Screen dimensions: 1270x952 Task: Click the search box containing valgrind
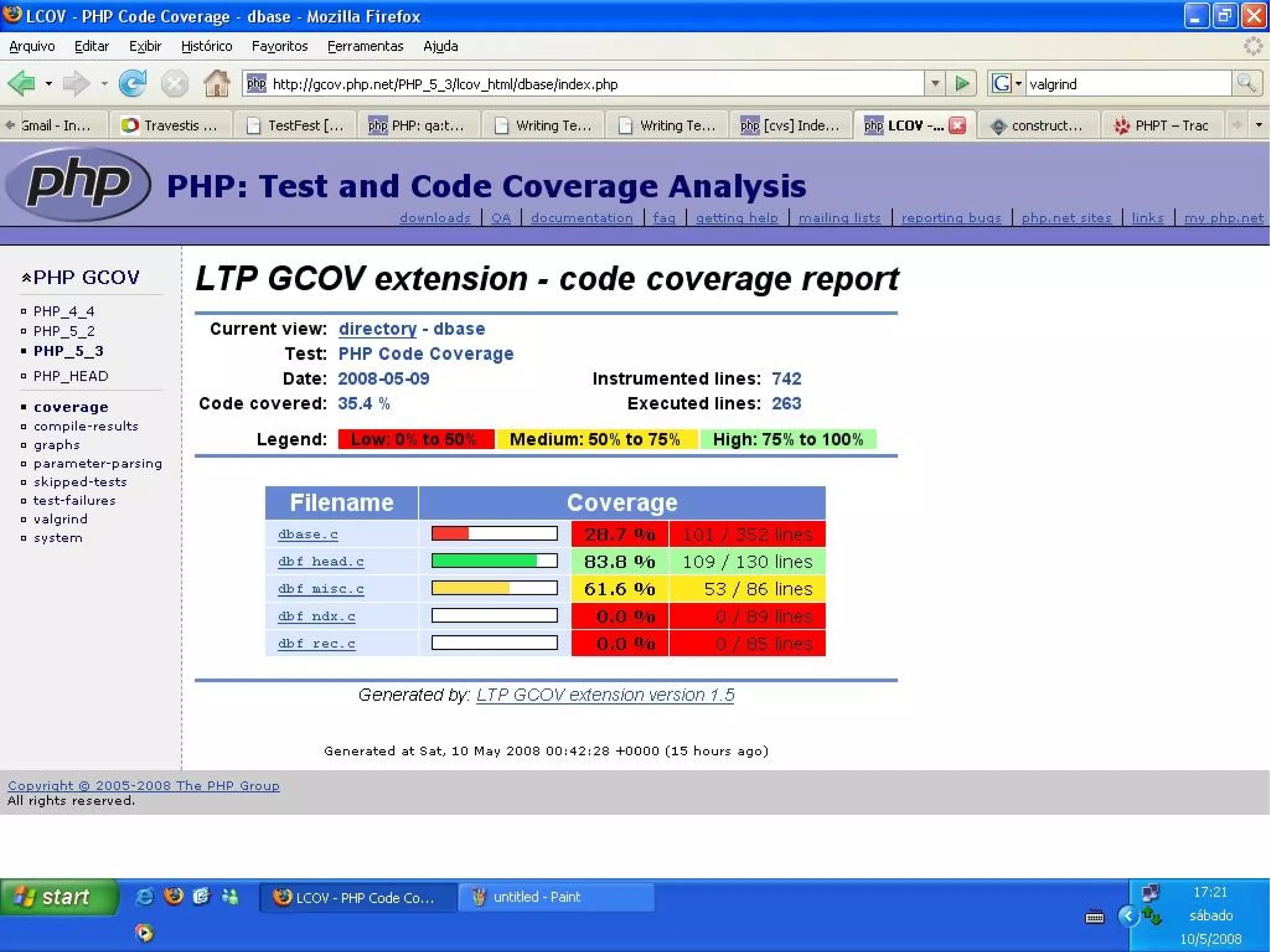(x=1127, y=83)
